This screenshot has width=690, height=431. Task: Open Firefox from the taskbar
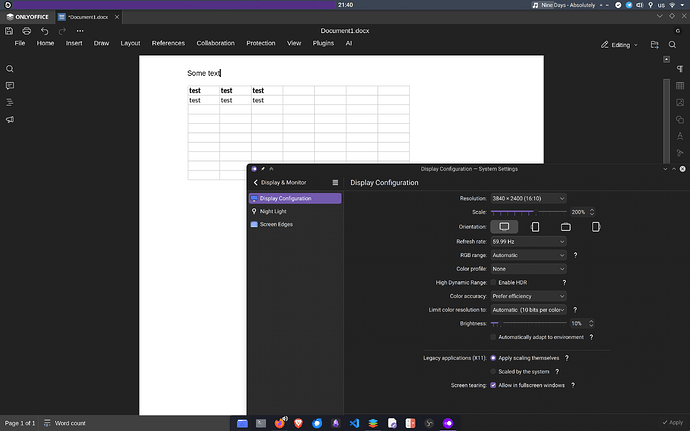tap(279, 423)
